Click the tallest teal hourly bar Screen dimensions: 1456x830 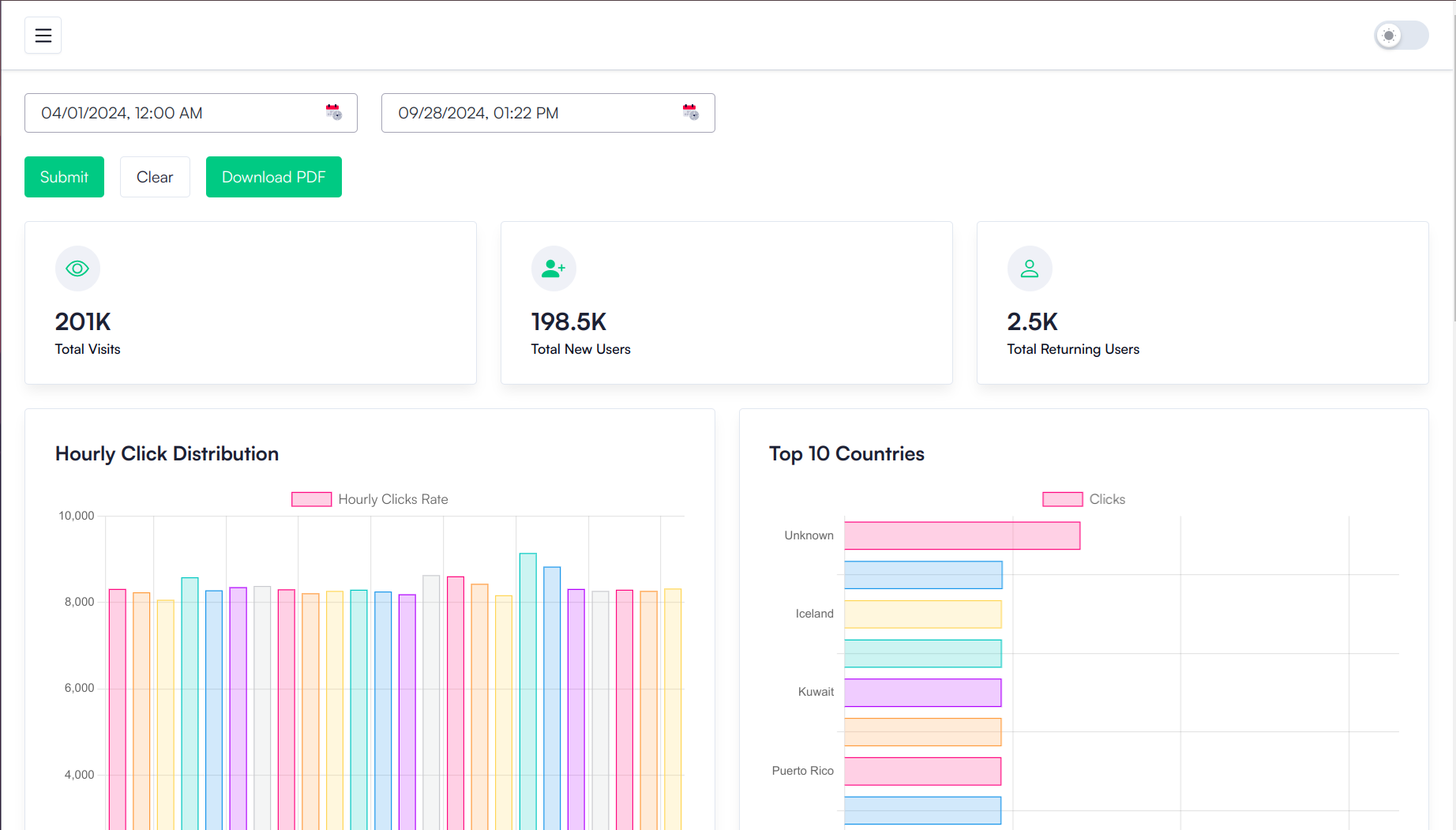[x=527, y=687]
